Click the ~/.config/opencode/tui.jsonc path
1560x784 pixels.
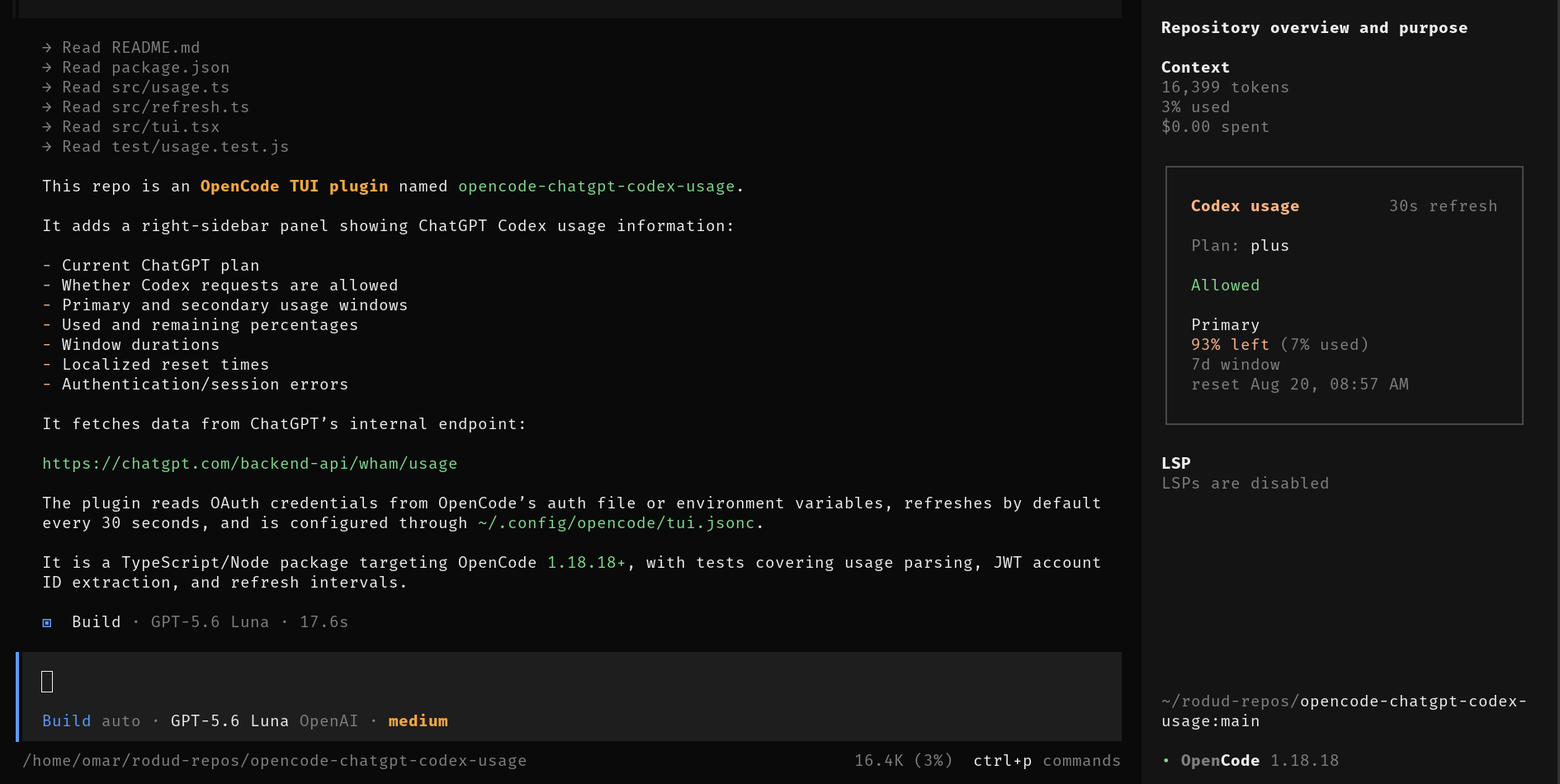pos(617,523)
